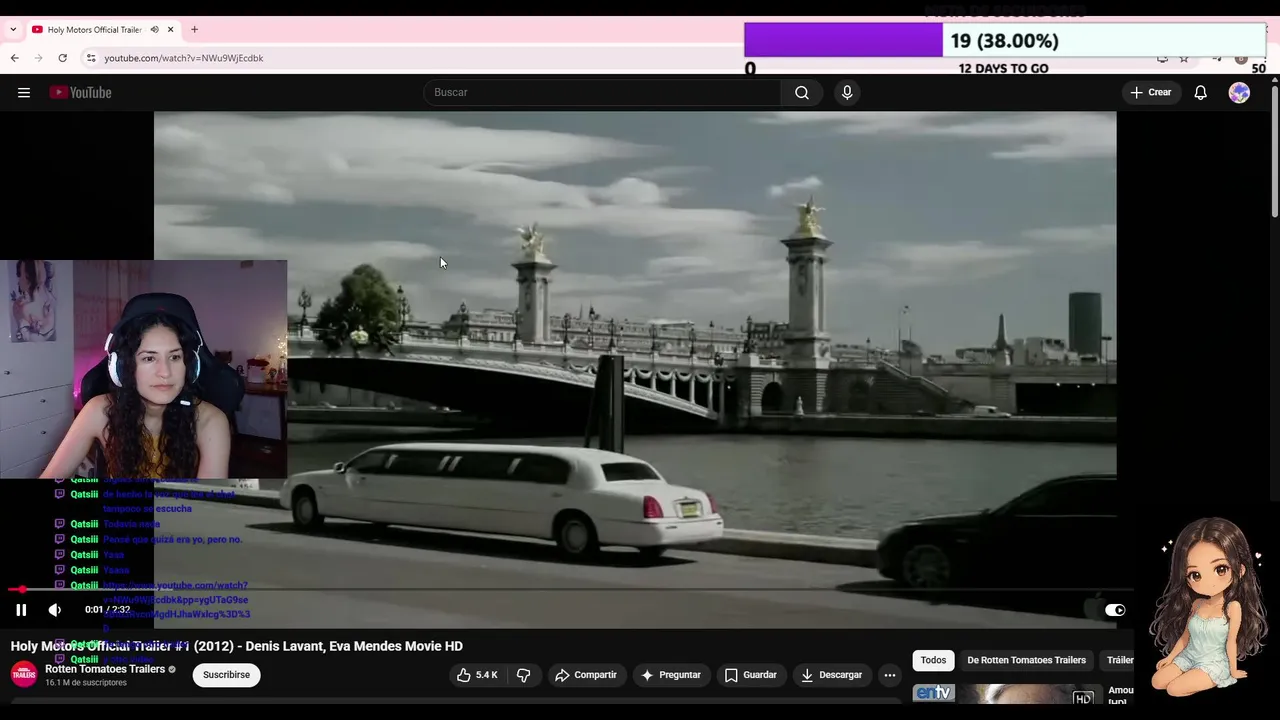Click the Preguntar button
The image size is (1280, 720).
coord(670,675)
